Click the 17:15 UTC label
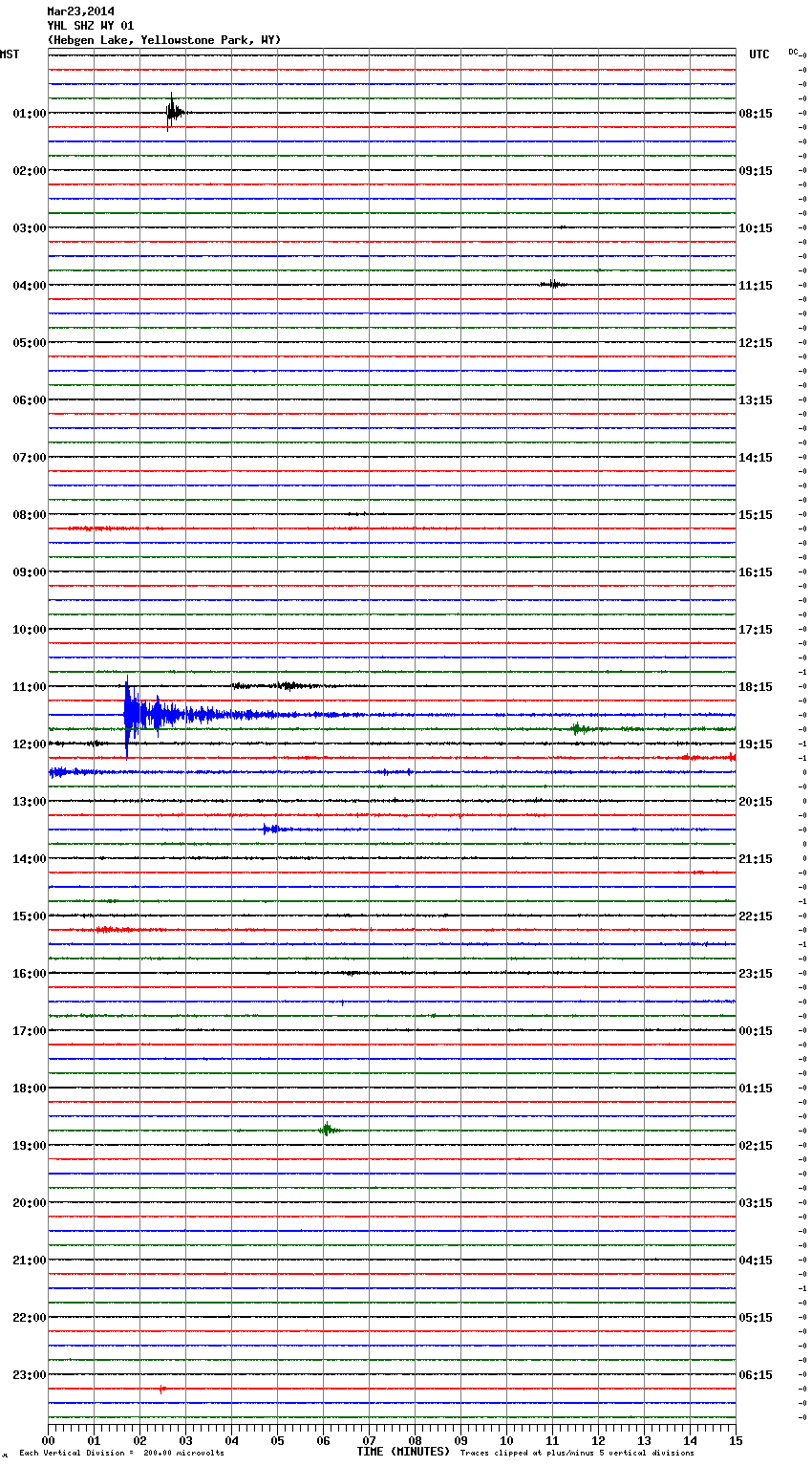This screenshot has width=812, height=1466. [756, 630]
